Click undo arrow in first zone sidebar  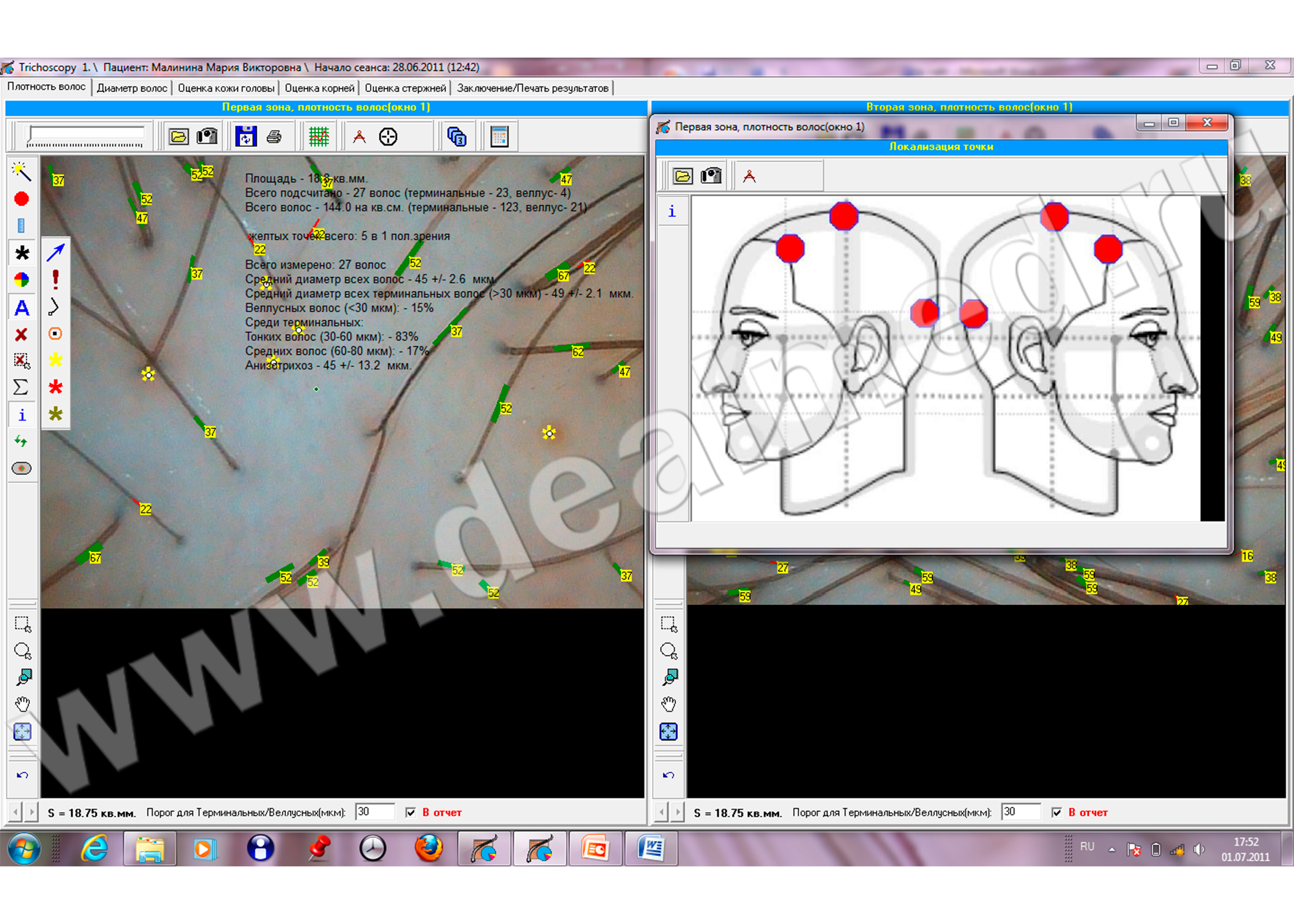(x=22, y=775)
